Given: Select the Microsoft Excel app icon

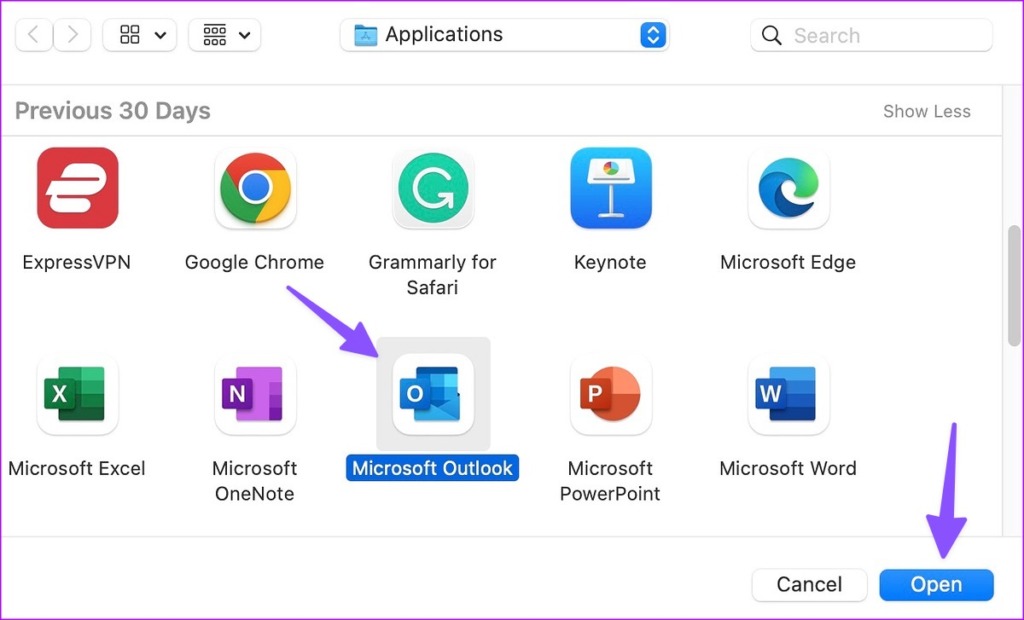Looking at the screenshot, I should [x=77, y=394].
